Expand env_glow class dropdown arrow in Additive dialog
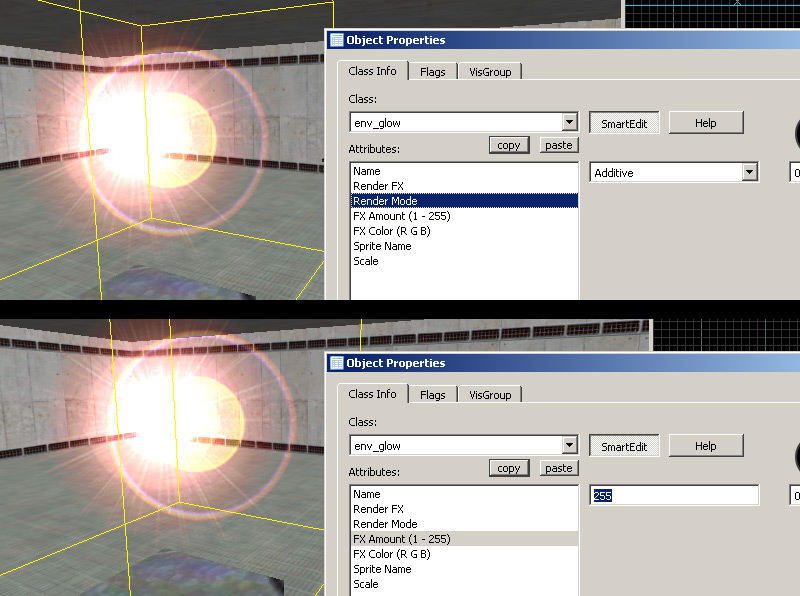 click(569, 122)
